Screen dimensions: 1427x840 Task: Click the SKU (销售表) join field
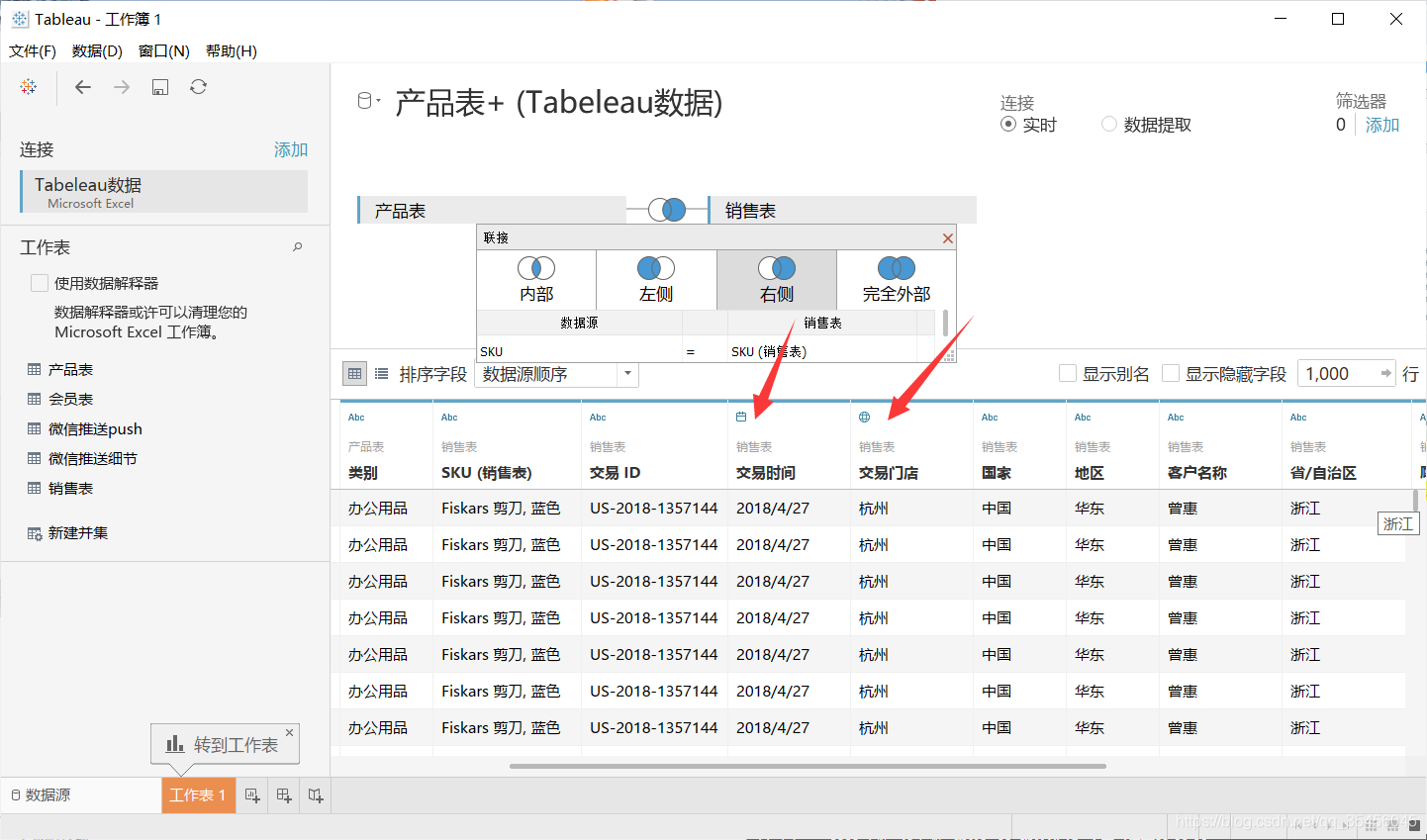tap(821, 351)
